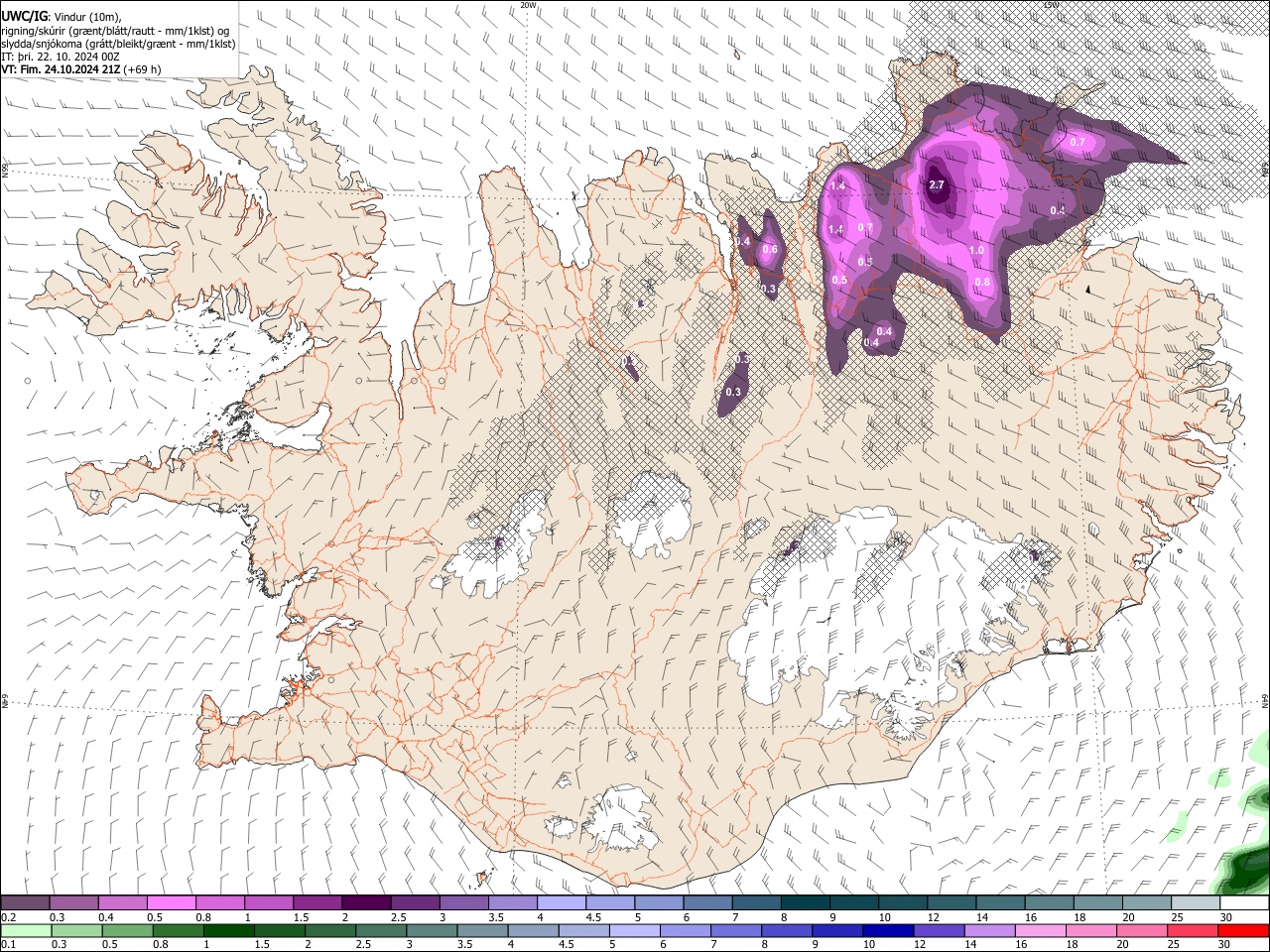
Task: Select the 0.8 precipitation label in the pink area
Action: [x=982, y=283]
